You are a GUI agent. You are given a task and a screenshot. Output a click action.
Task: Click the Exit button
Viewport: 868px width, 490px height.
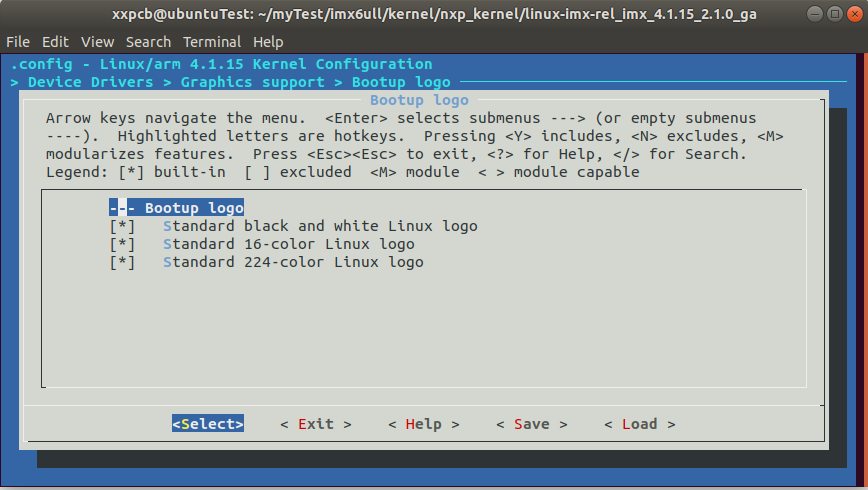click(x=316, y=424)
